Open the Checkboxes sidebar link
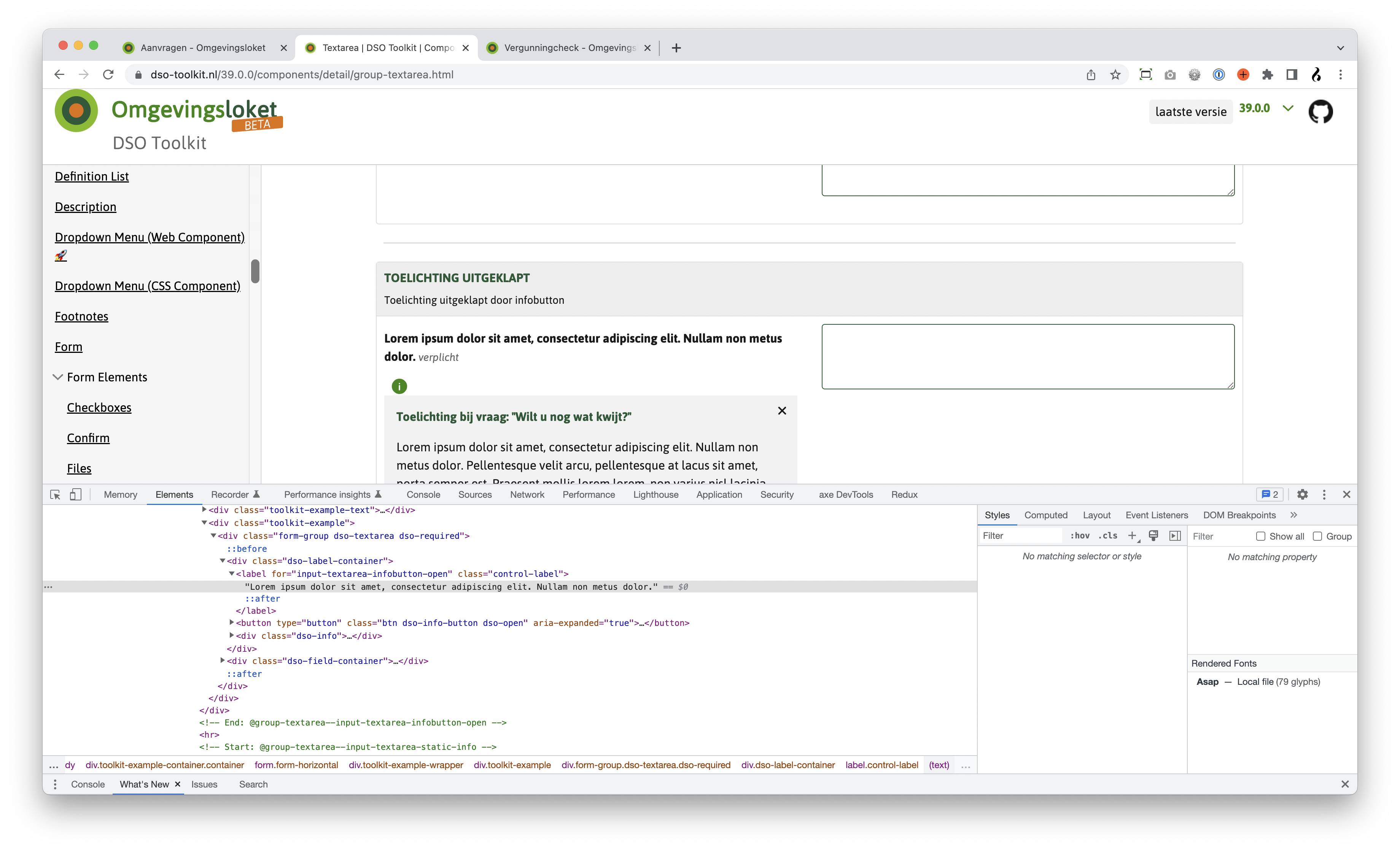This screenshot has height=851, width=1400. tap(99, 407)
